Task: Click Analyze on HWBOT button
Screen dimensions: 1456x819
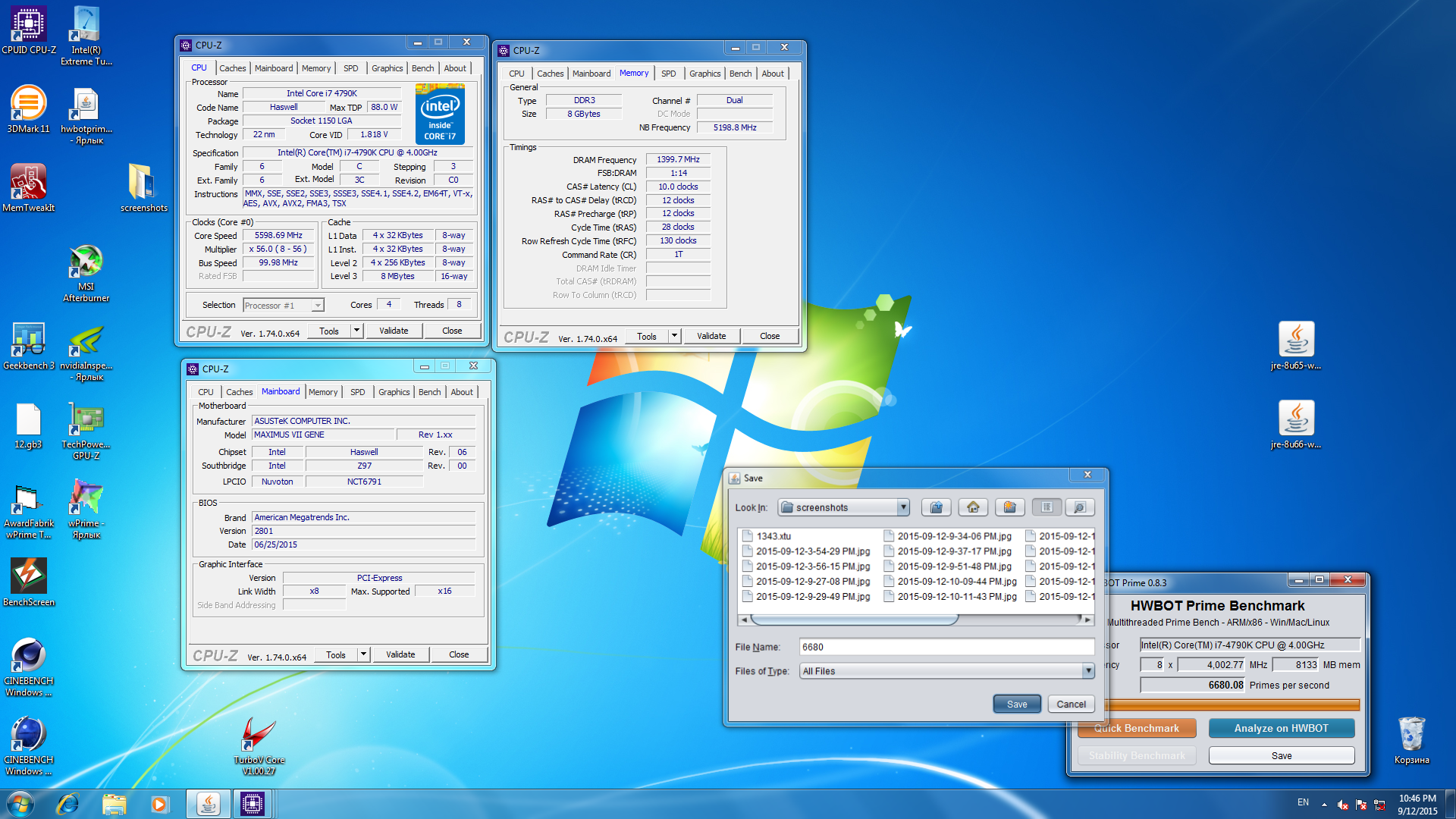Action: tap(1281, 728)
